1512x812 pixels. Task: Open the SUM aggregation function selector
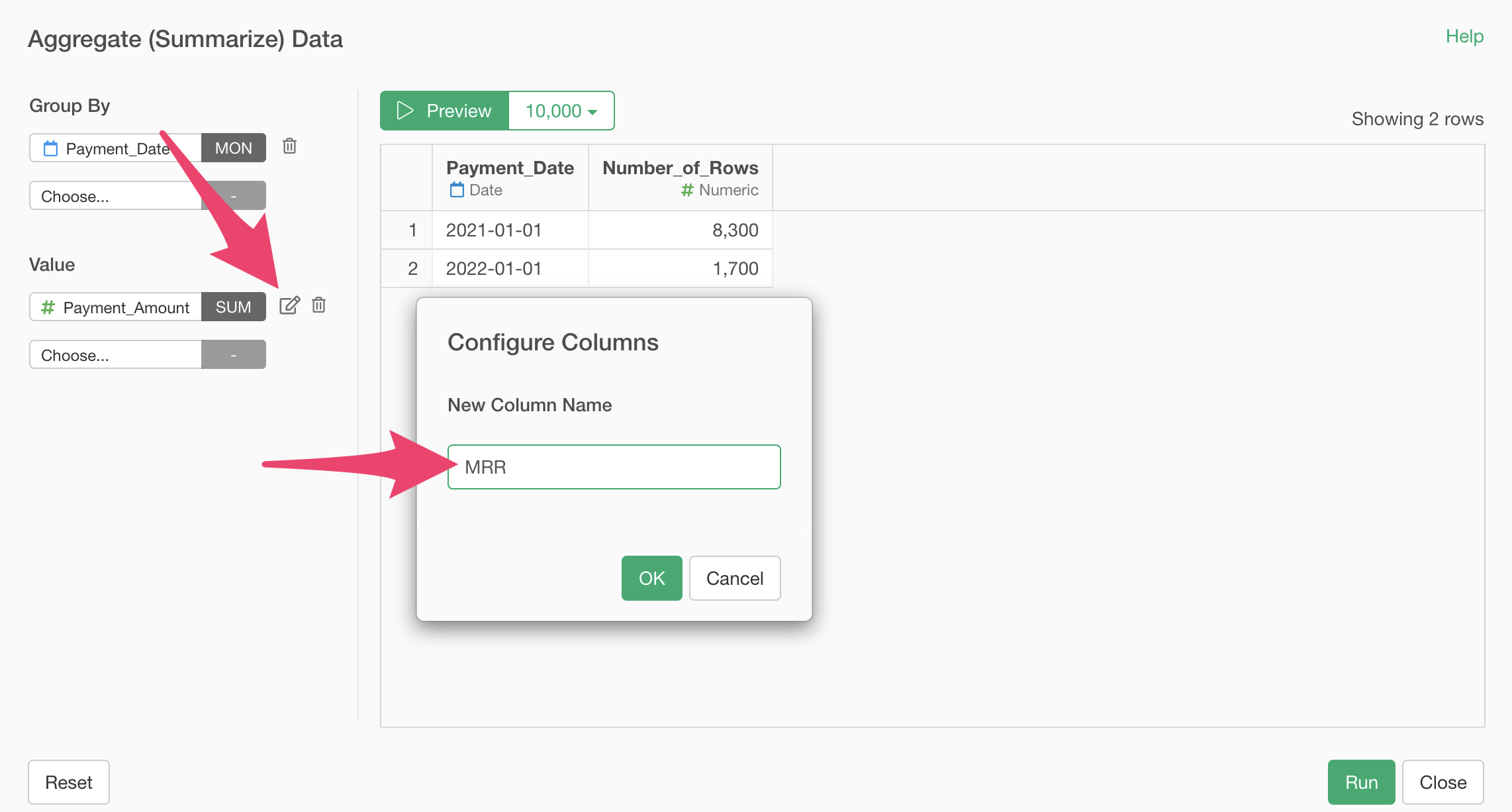click(x=233, y=307)
